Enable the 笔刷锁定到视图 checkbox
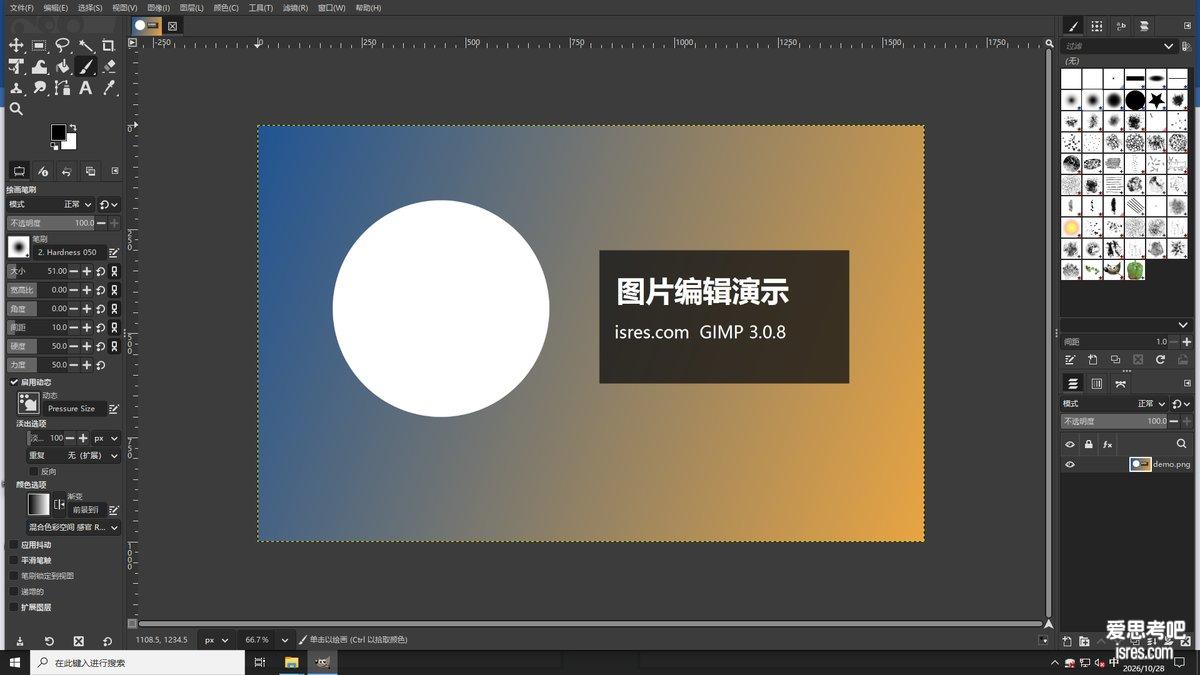Screen dimensions: 1200x675 click(14, 576)
